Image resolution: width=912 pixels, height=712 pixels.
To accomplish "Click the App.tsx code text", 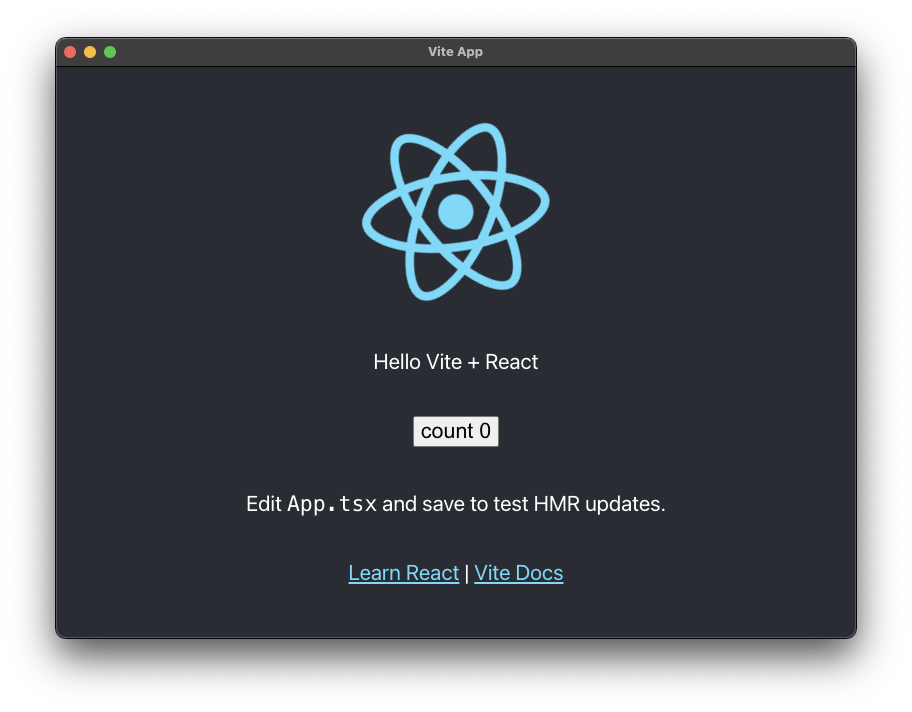I will [x=332, y=504].
